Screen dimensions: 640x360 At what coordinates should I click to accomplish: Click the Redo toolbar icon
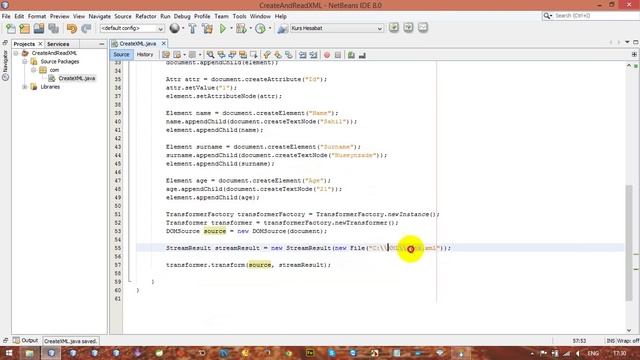point(86,28)
